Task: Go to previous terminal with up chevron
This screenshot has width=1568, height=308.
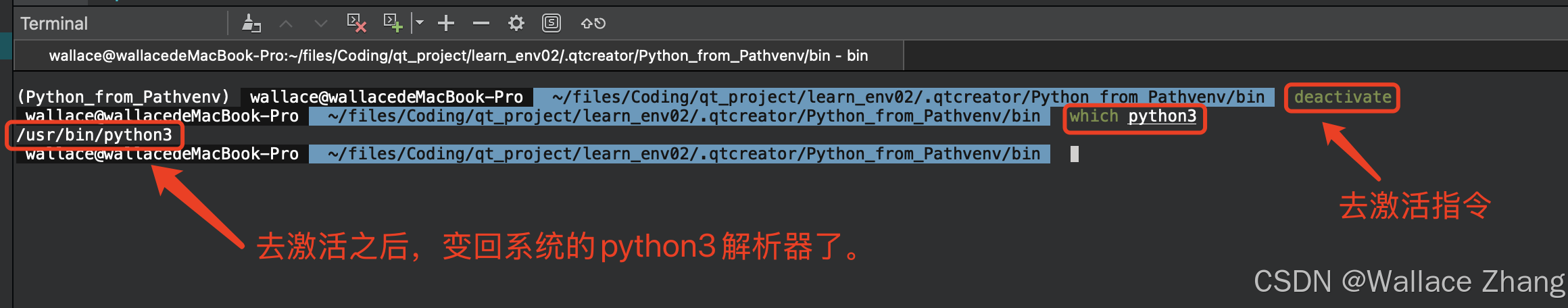Action: pyautogui.click(x=286, y=24)
